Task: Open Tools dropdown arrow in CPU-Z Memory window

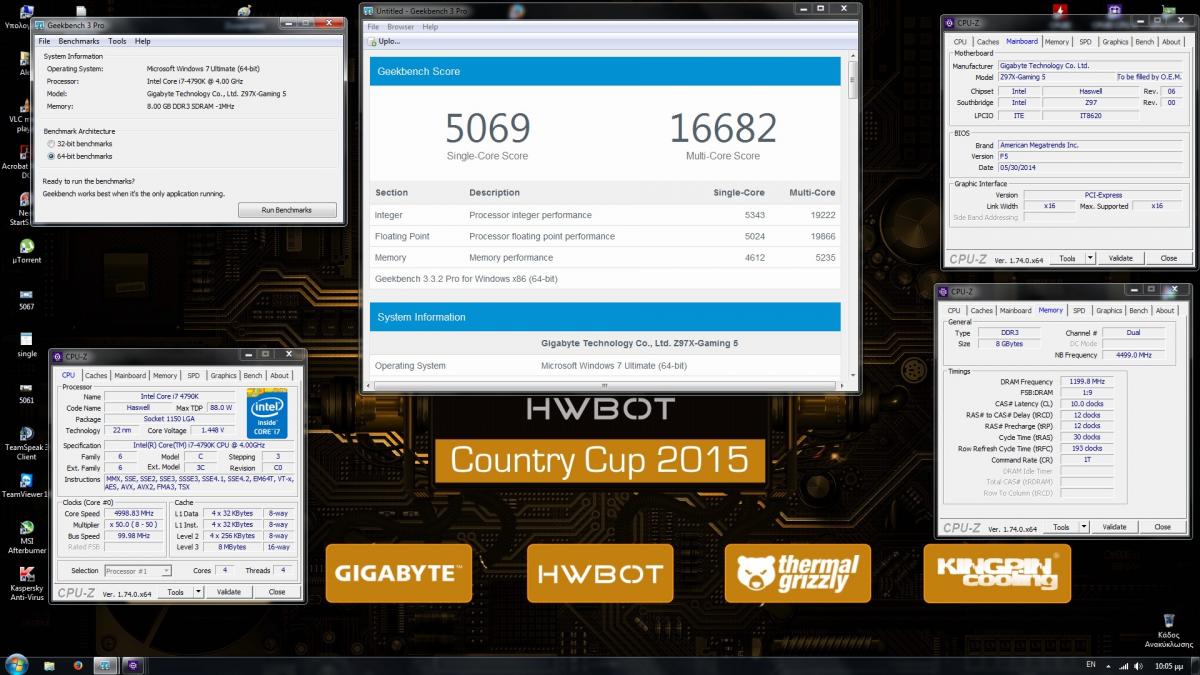Action: click(1084, 527)
